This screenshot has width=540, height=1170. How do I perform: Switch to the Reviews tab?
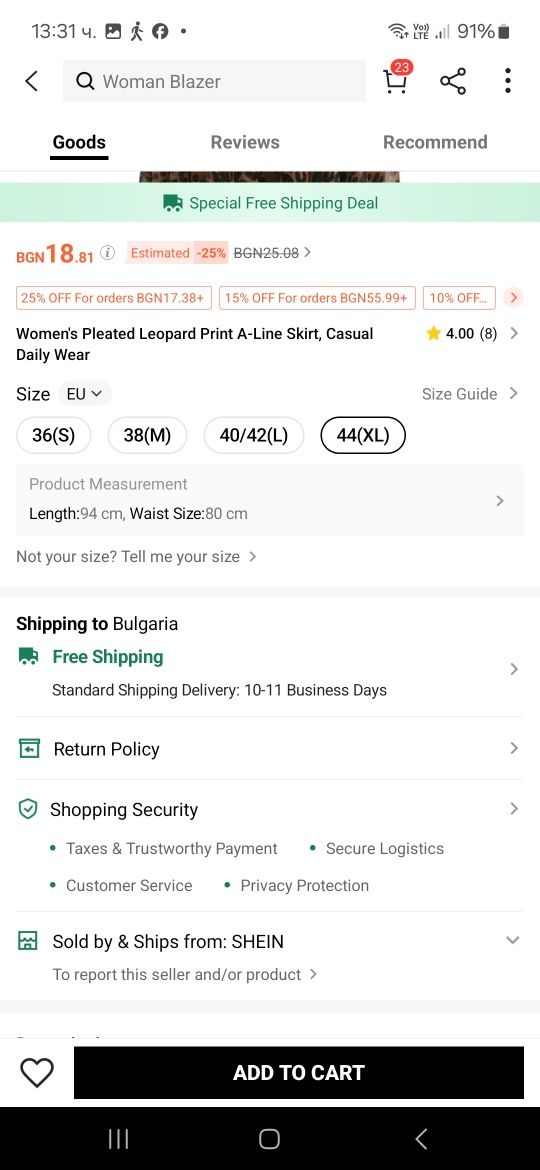(x=245, y=142)
